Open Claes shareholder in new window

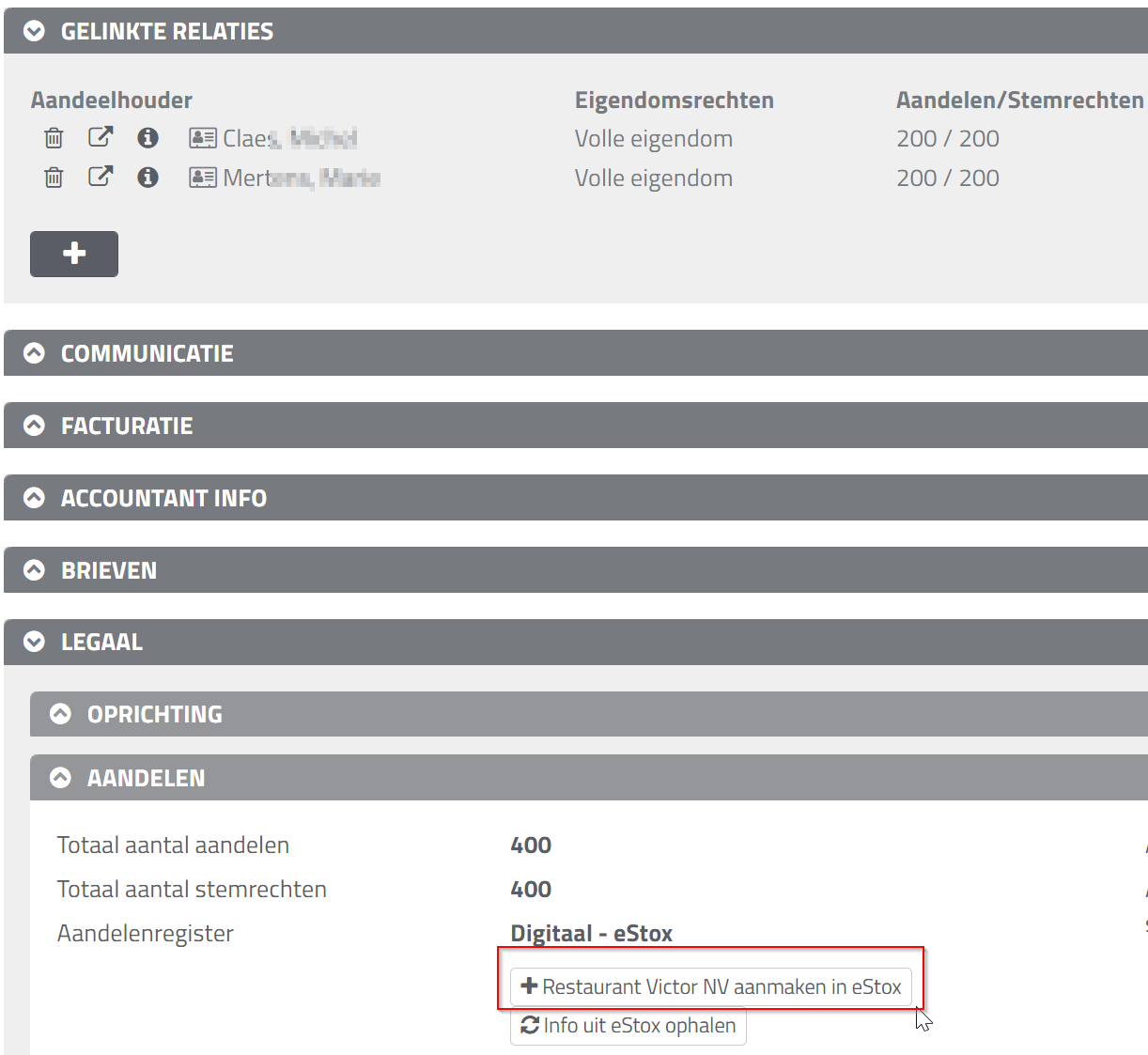tap(101, 138)
